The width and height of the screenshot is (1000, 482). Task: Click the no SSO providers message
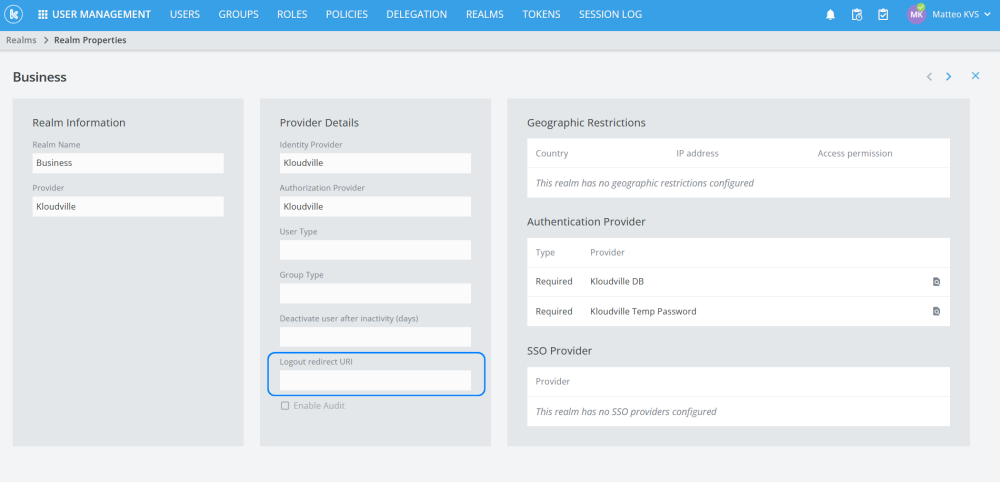(x=626, y=411)
